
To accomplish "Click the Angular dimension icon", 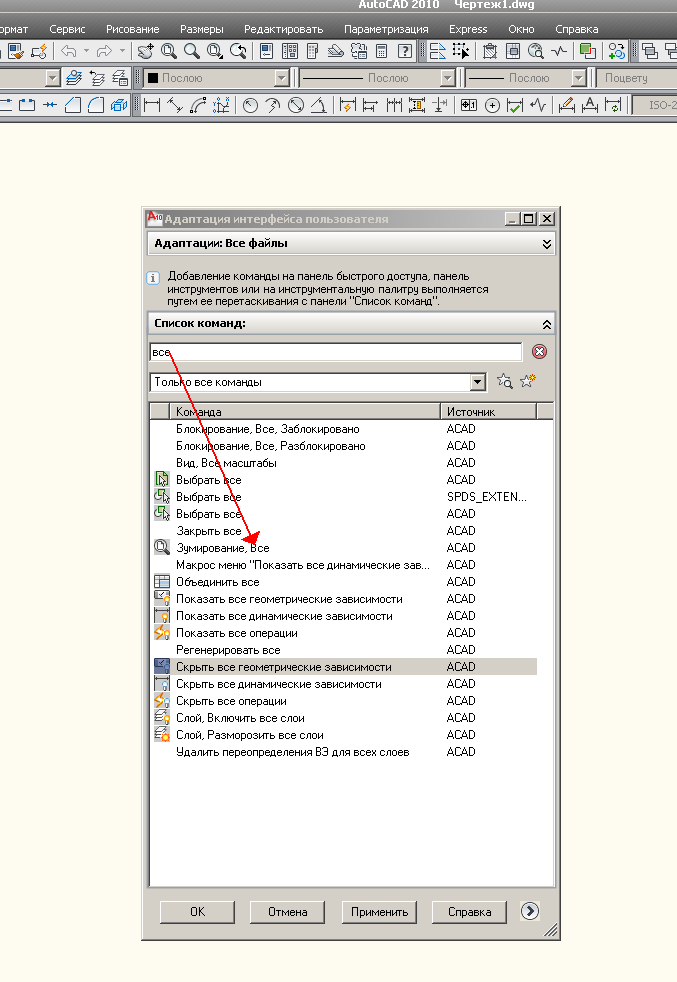I will (x=318, y=105).
